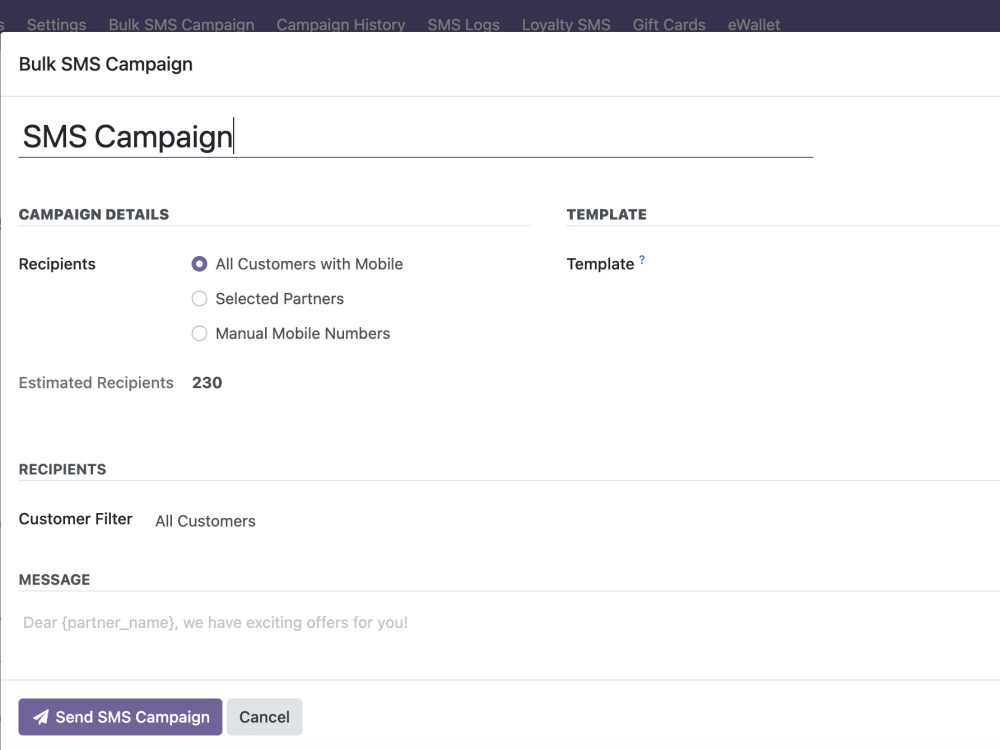Select All Customers with Mobile radio
Screen dimensions: 1000x750
point(199,264)
